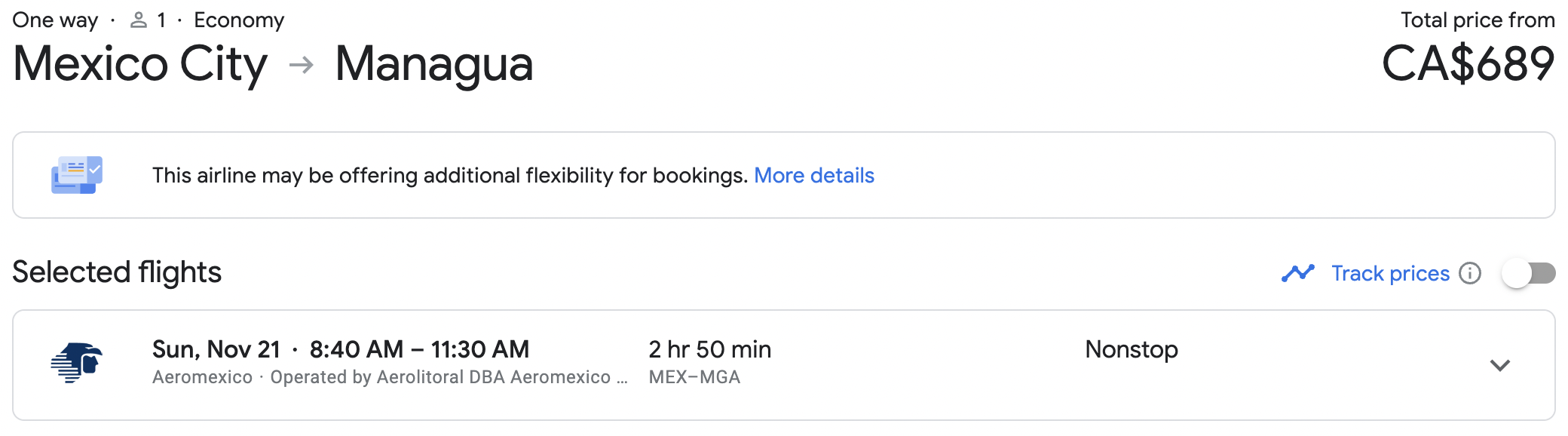Open the More details link
Viewport: 1568px width, 436px height.
click(x=813, y=175)
